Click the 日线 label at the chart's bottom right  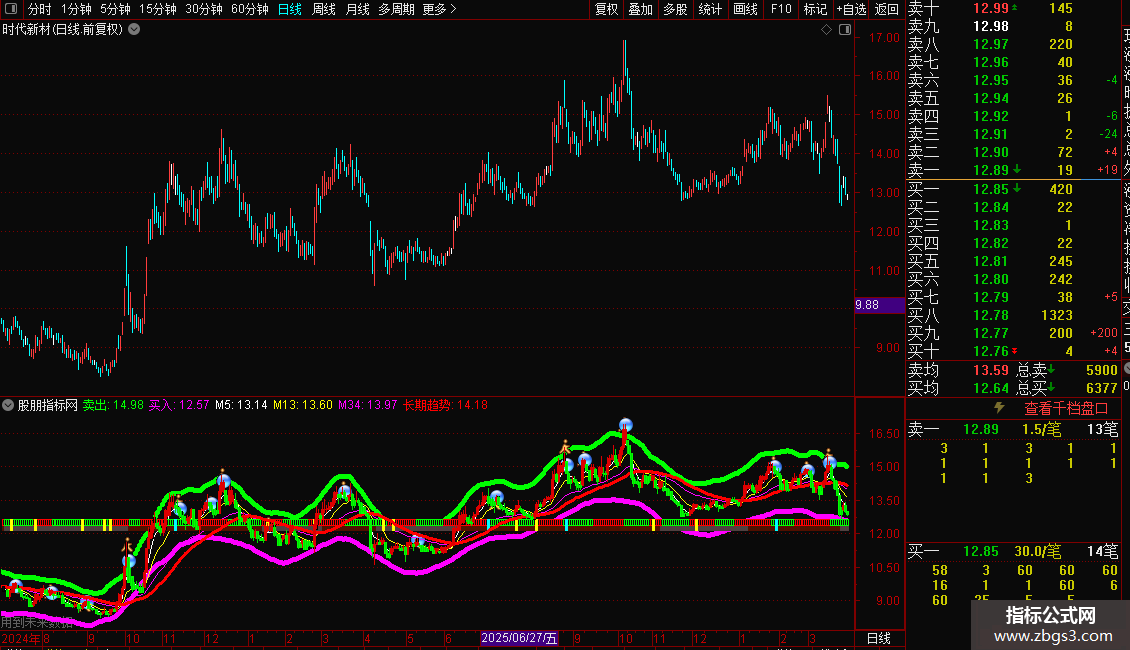pos(878,638)
